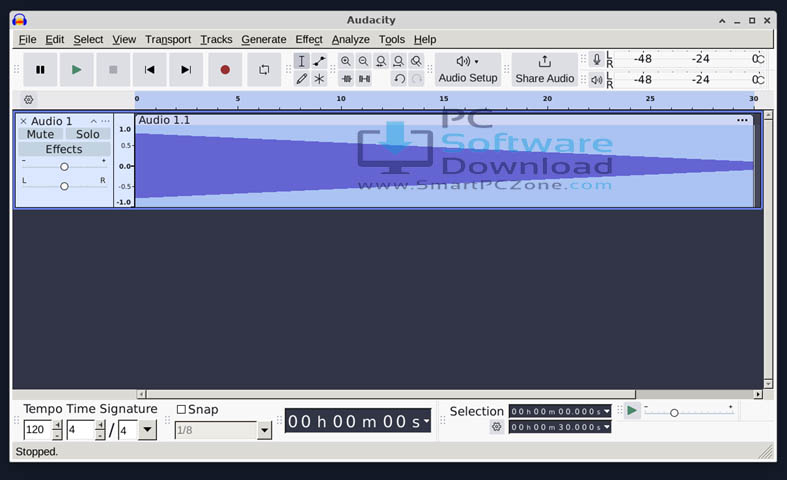Silence audio selection icon
This screenshot has width=787, height=480.
(364, 79)
